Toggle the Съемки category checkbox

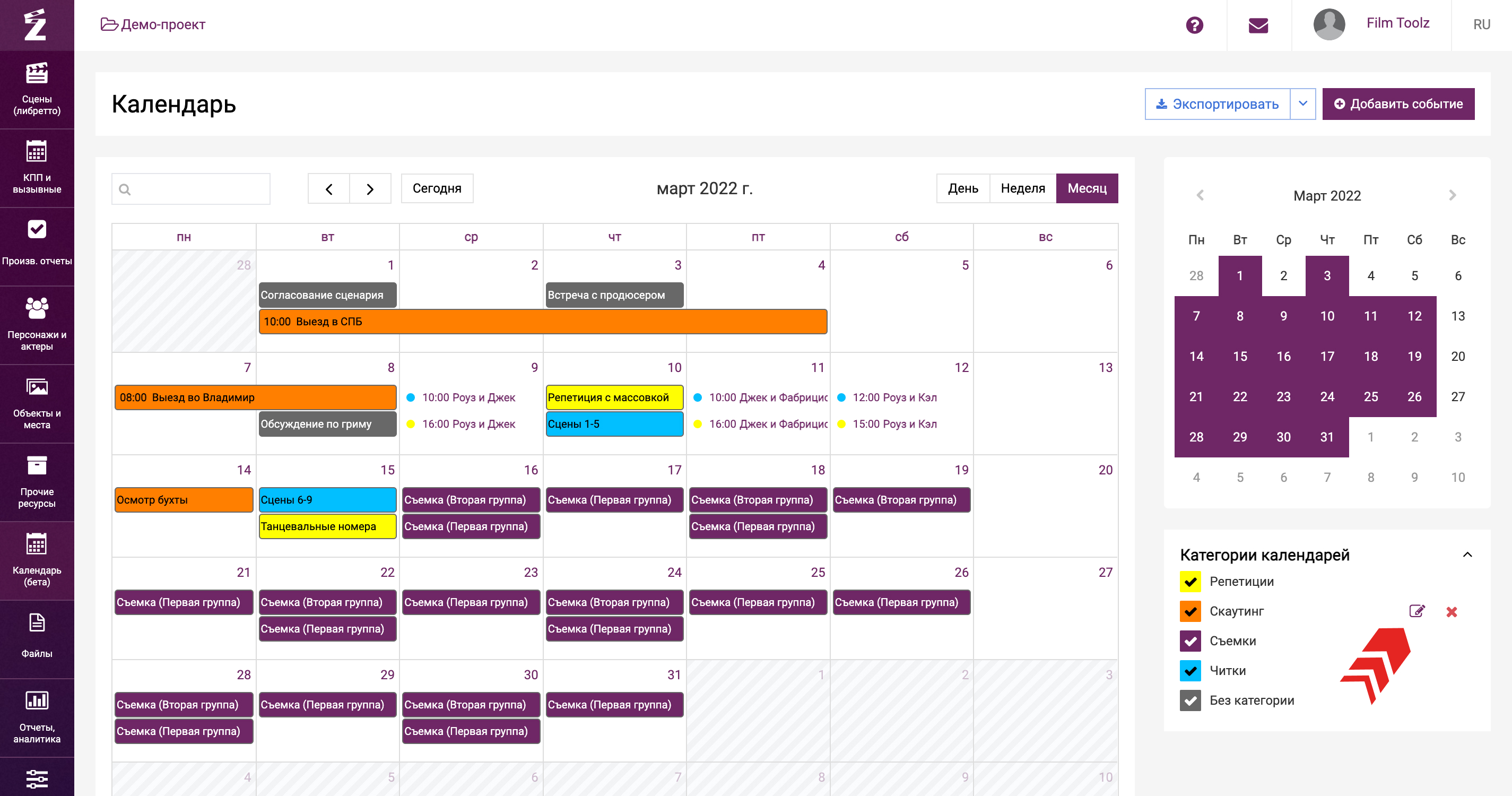pyautogui.click(x=1190, y=641)
